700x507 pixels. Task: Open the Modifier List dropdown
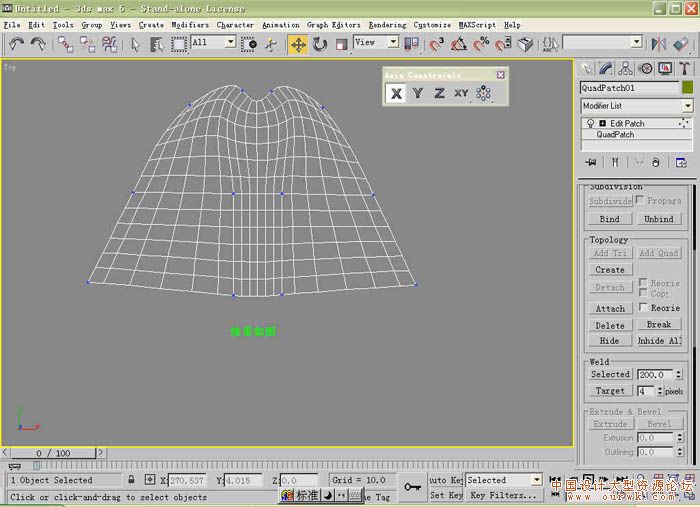point(688,106)
